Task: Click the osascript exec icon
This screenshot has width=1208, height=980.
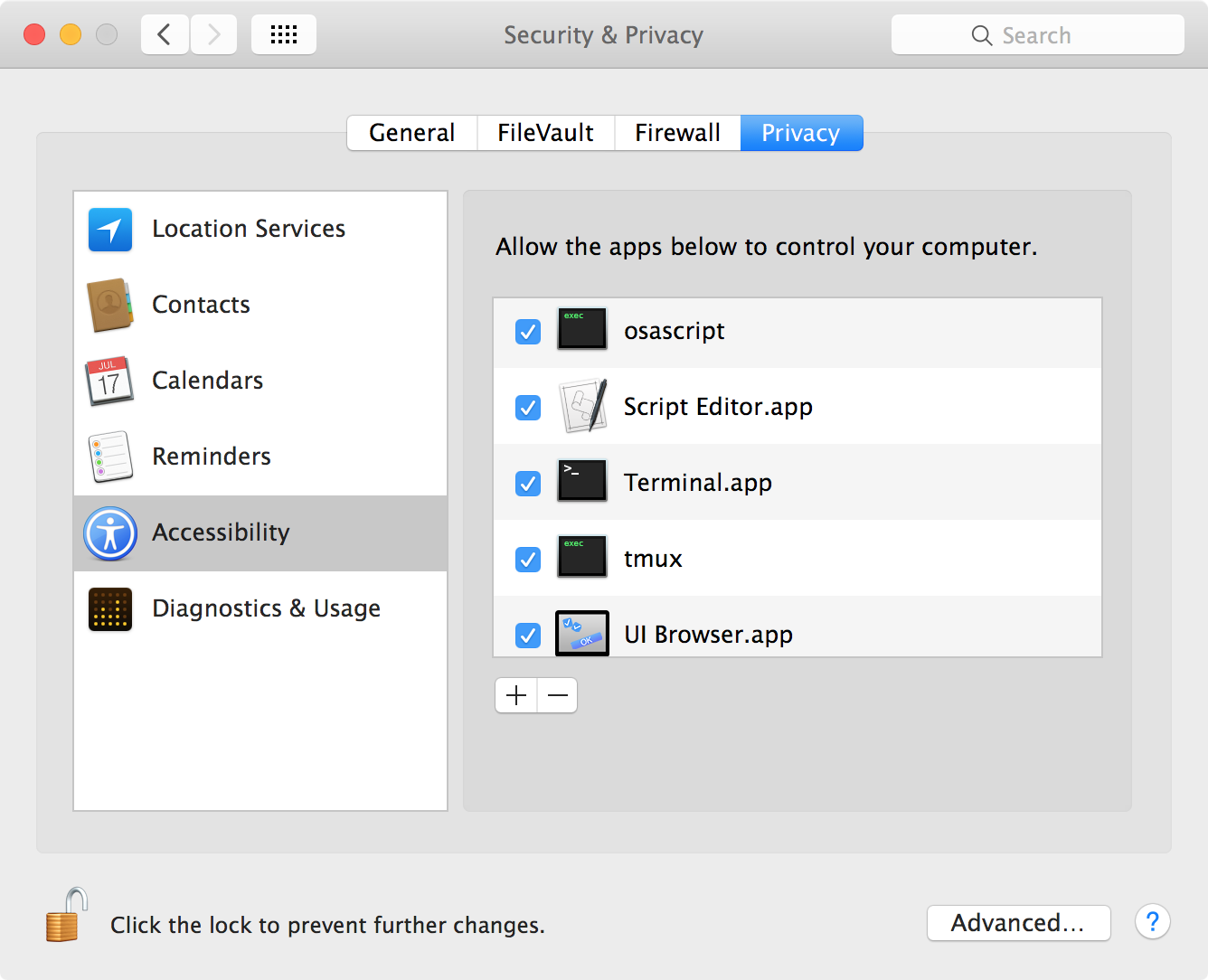Action: coord(581,329)
